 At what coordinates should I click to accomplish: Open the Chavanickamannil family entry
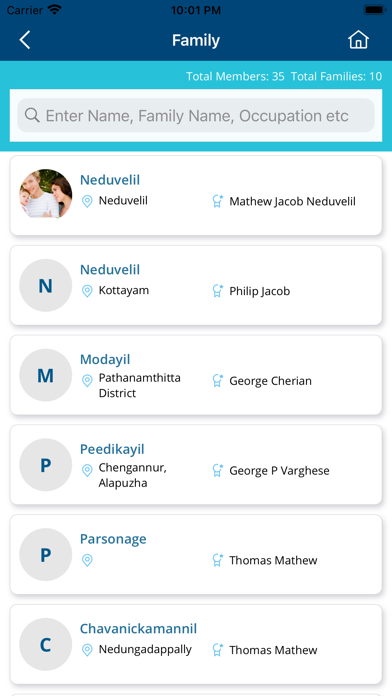196,644
